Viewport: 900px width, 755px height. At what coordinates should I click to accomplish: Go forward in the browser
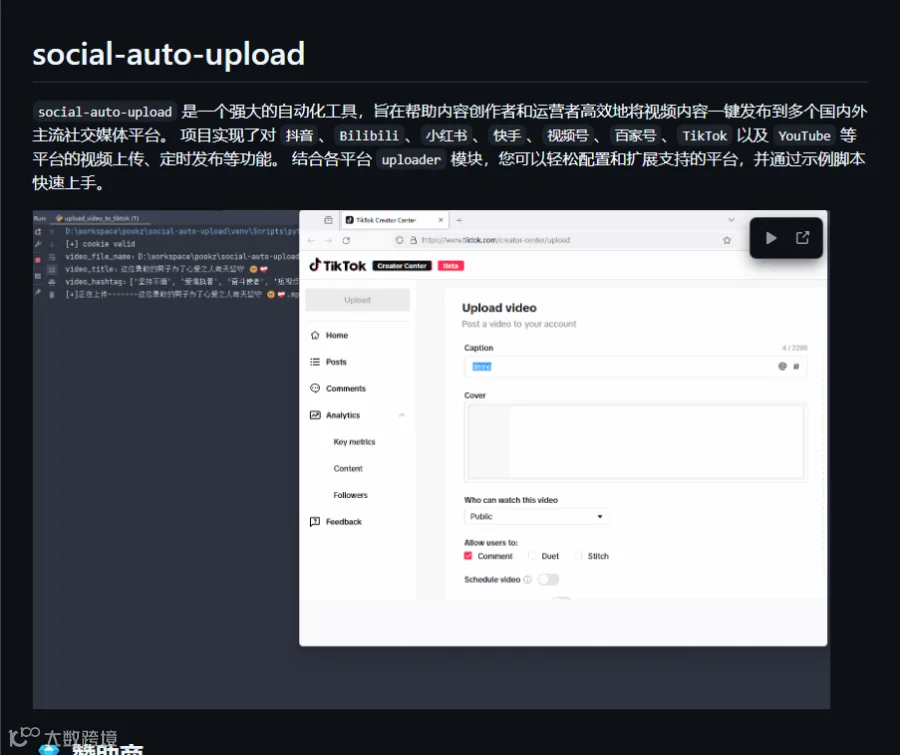pos(328,240)
